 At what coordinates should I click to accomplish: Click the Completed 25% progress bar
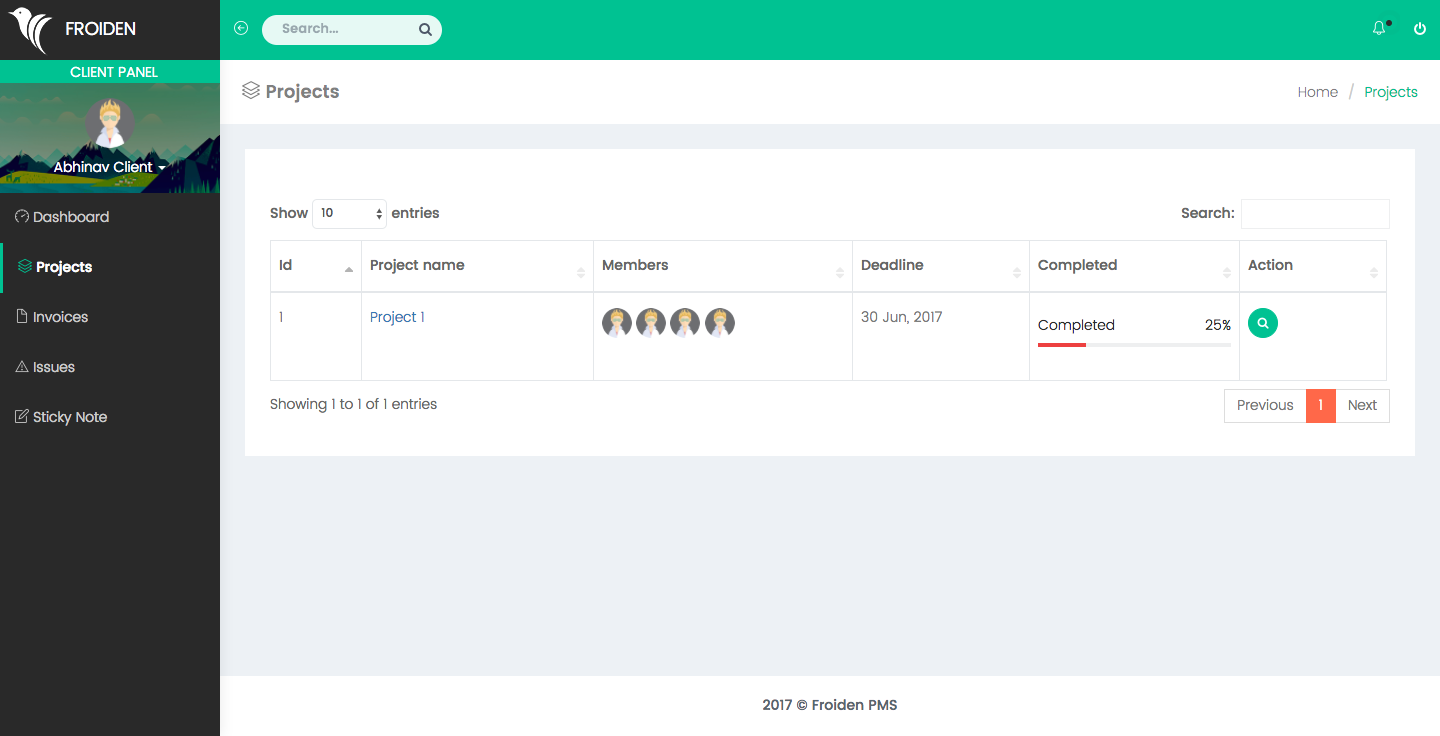pos(1134,344)
